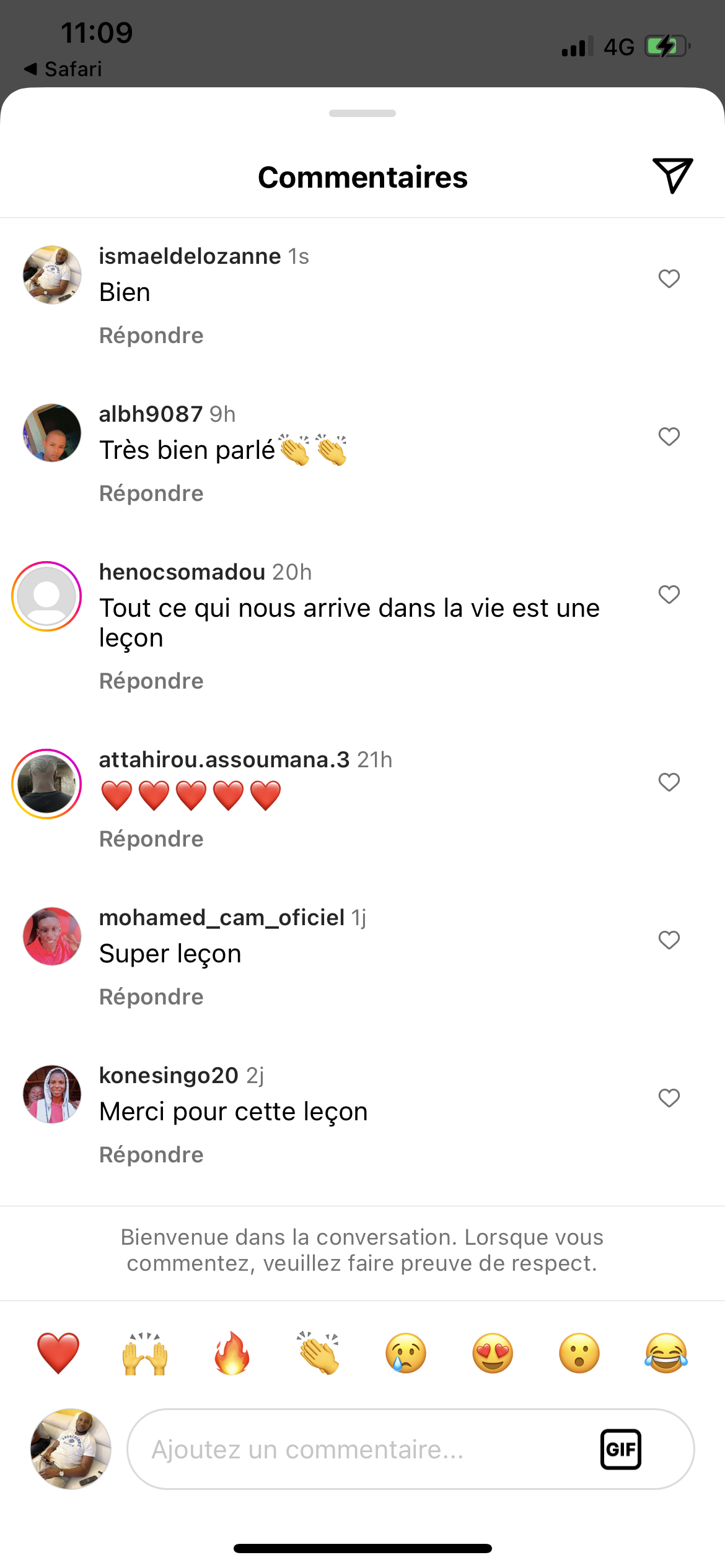Open the GIF picker in comment box
The image size is (725, 1568).
620,1449
